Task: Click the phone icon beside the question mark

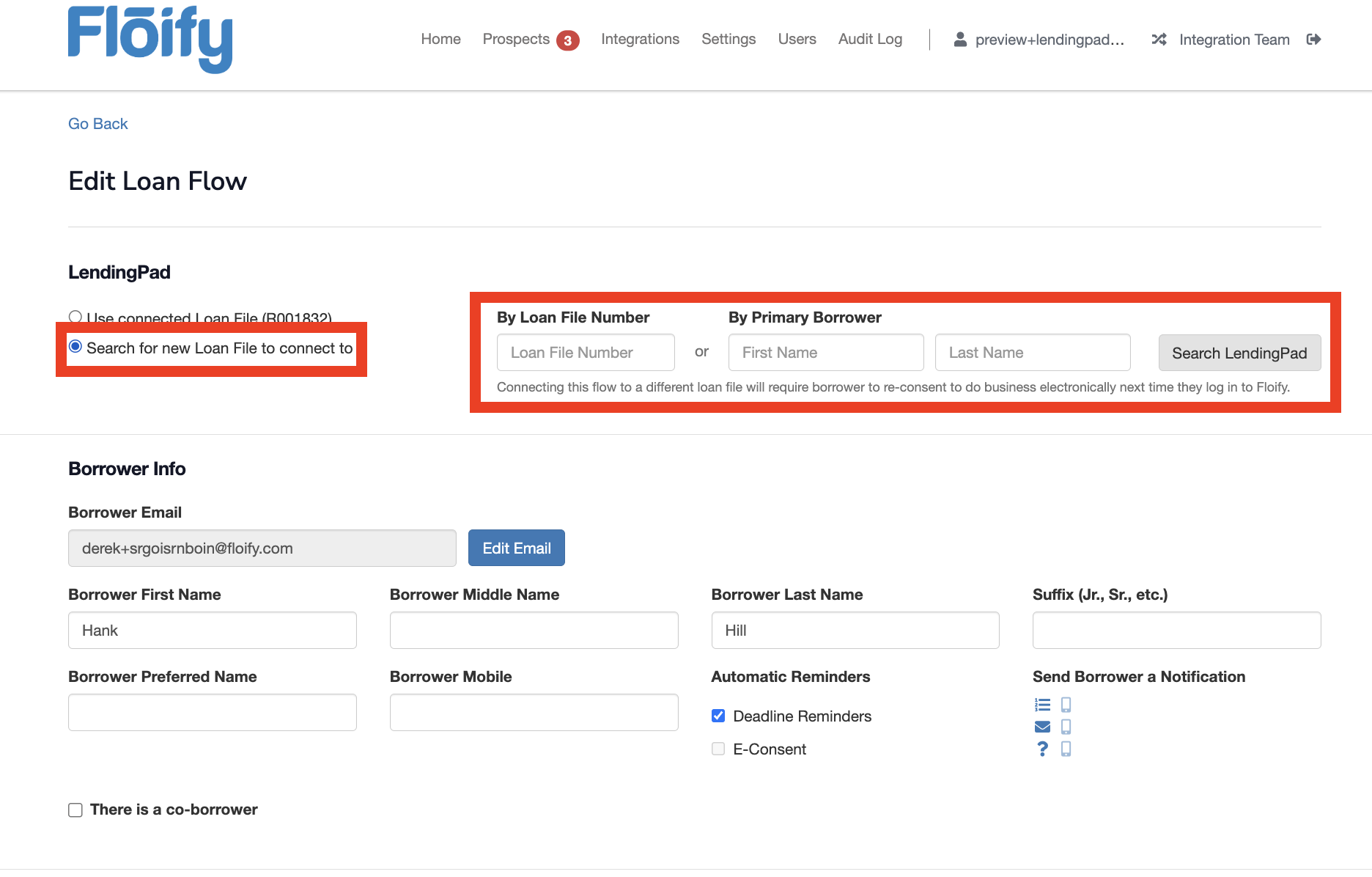Action: pyautogui.click(x=1066, y=749)
